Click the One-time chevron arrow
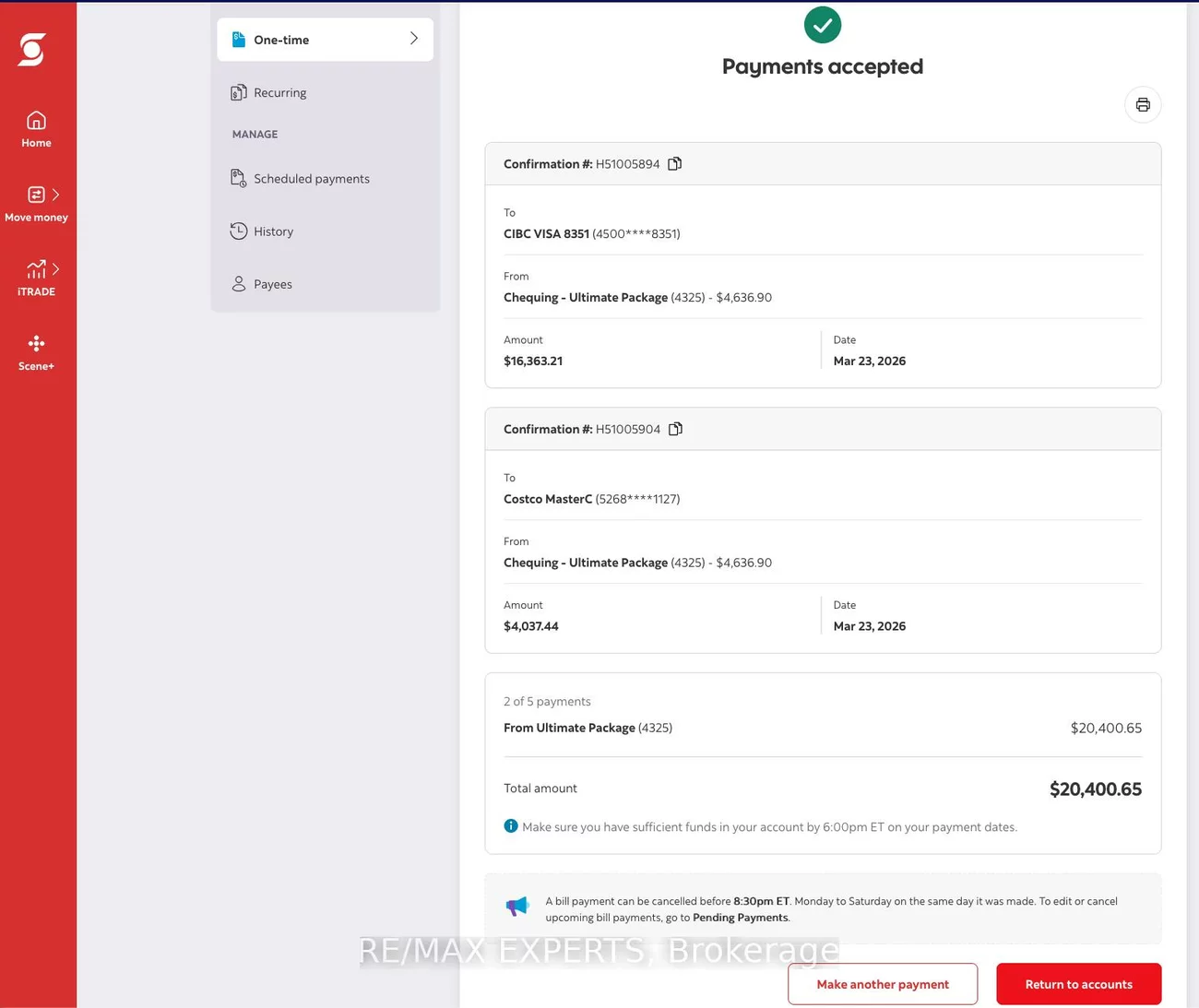 click(413, 39)
